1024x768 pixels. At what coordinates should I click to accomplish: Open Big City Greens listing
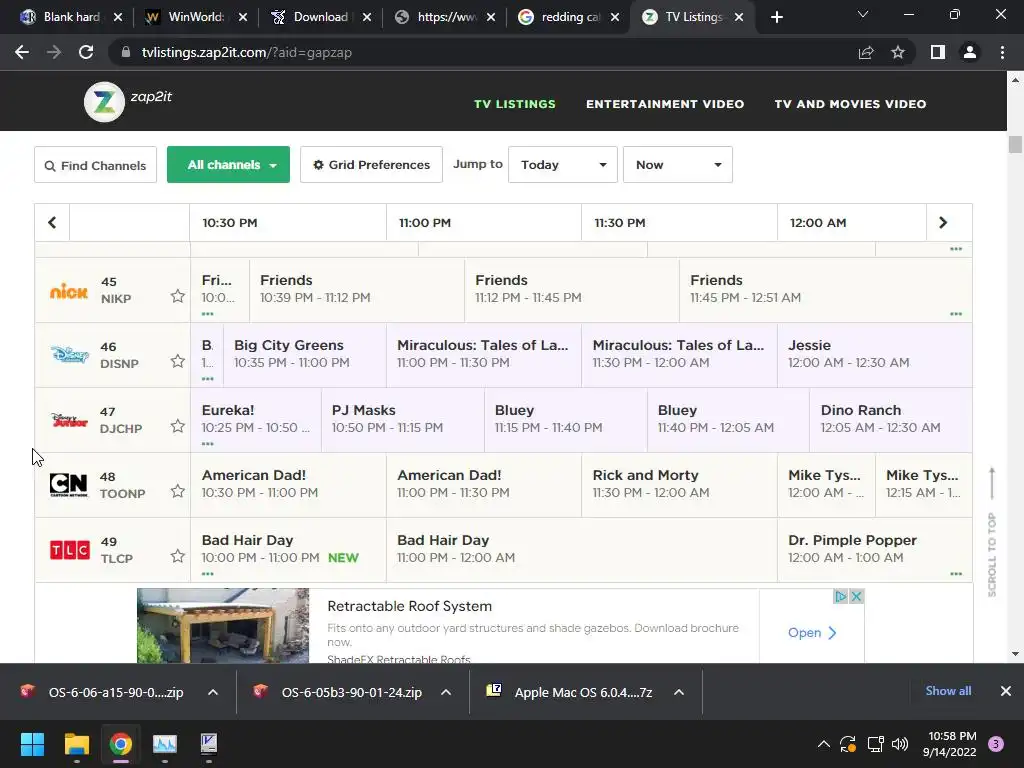[304, 354]
